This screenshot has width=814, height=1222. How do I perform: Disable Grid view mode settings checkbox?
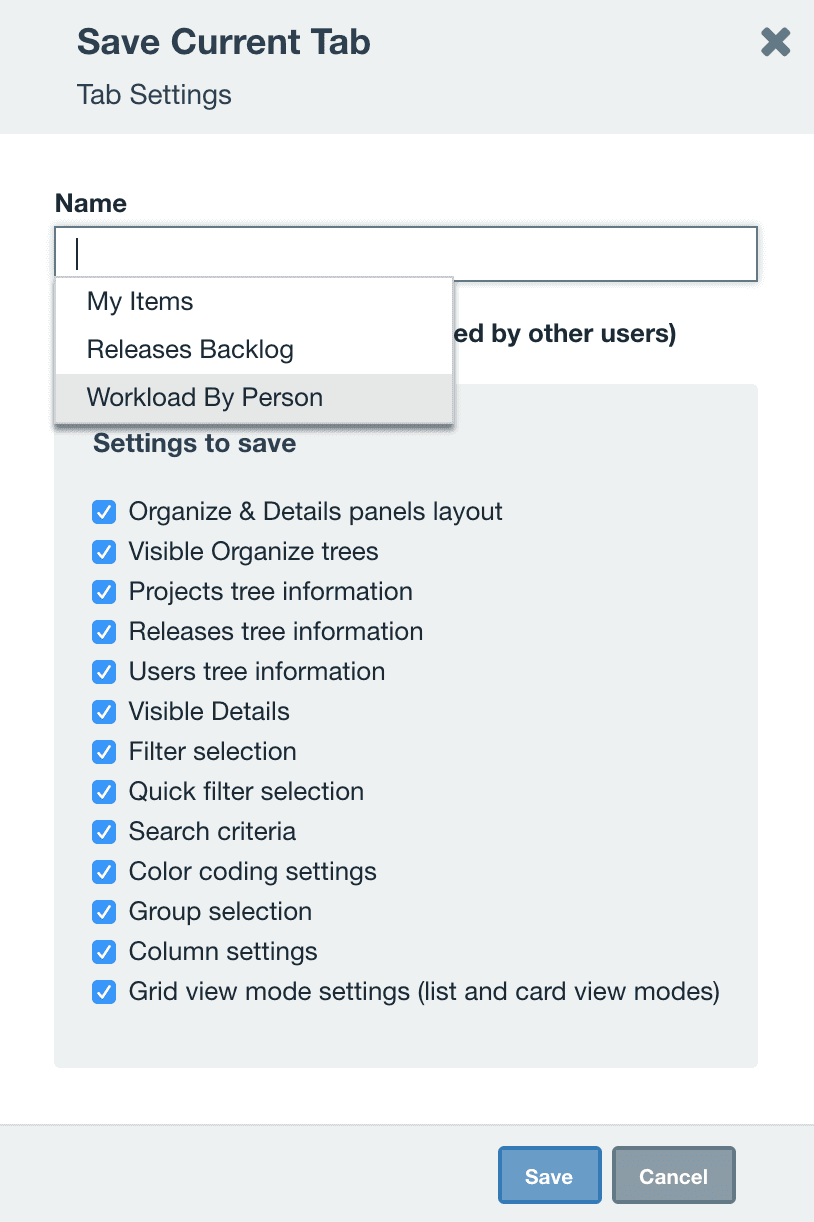click(104, 991)
